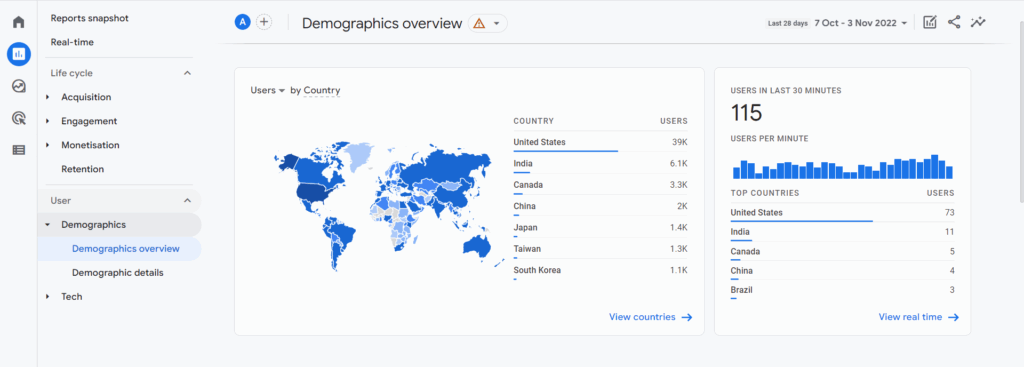Collapse the Demographics tree item

coord(47,225)
